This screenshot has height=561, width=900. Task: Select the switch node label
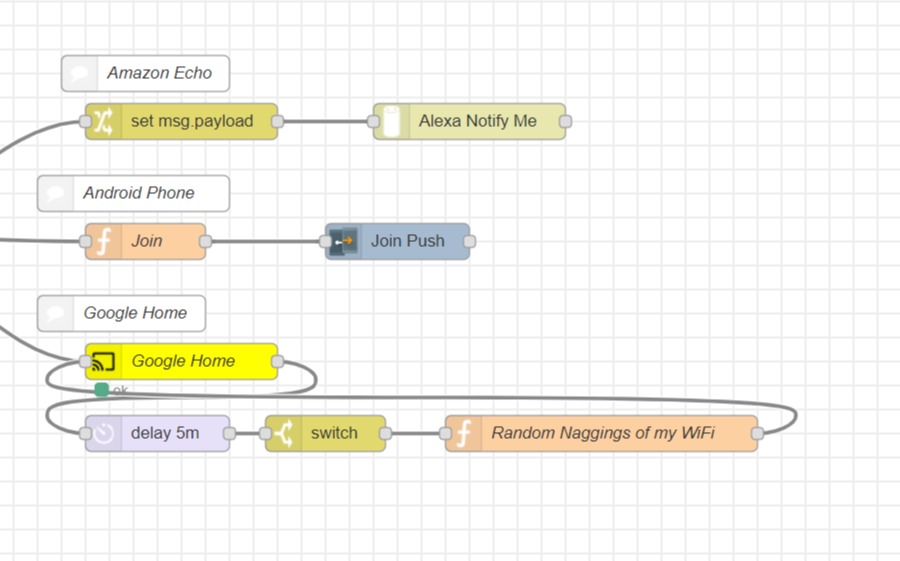tap(334, 434)
